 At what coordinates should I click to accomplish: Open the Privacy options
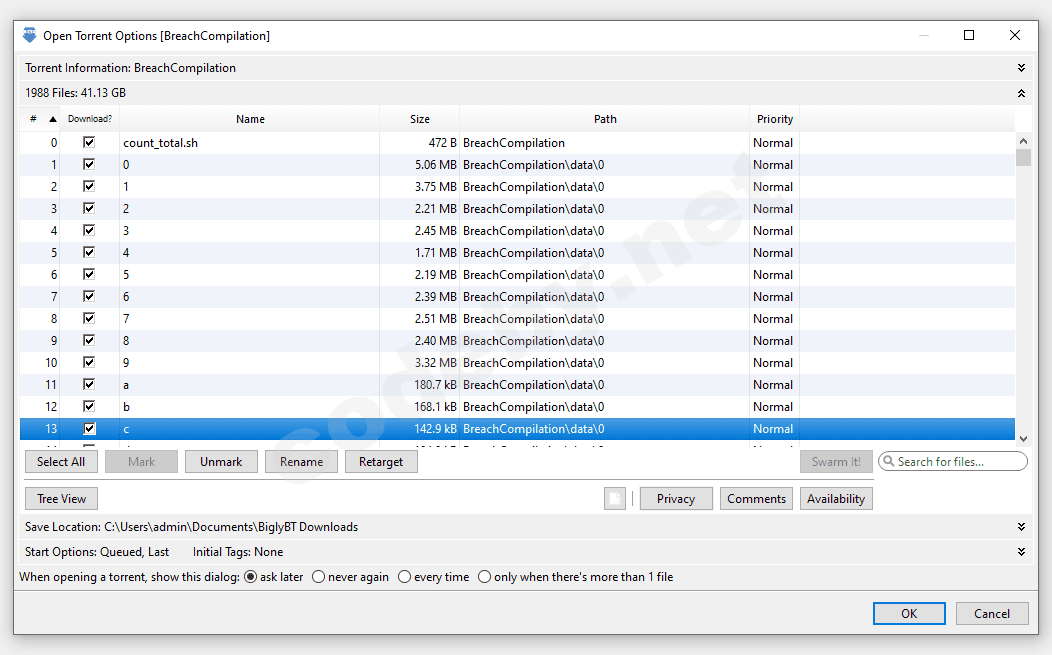(x=676, y=499)
